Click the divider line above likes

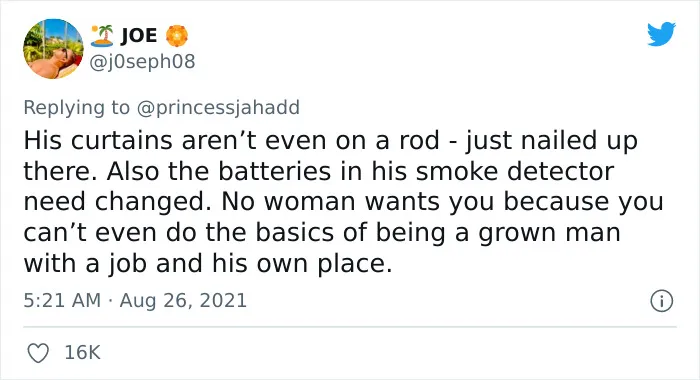point(350,327)
